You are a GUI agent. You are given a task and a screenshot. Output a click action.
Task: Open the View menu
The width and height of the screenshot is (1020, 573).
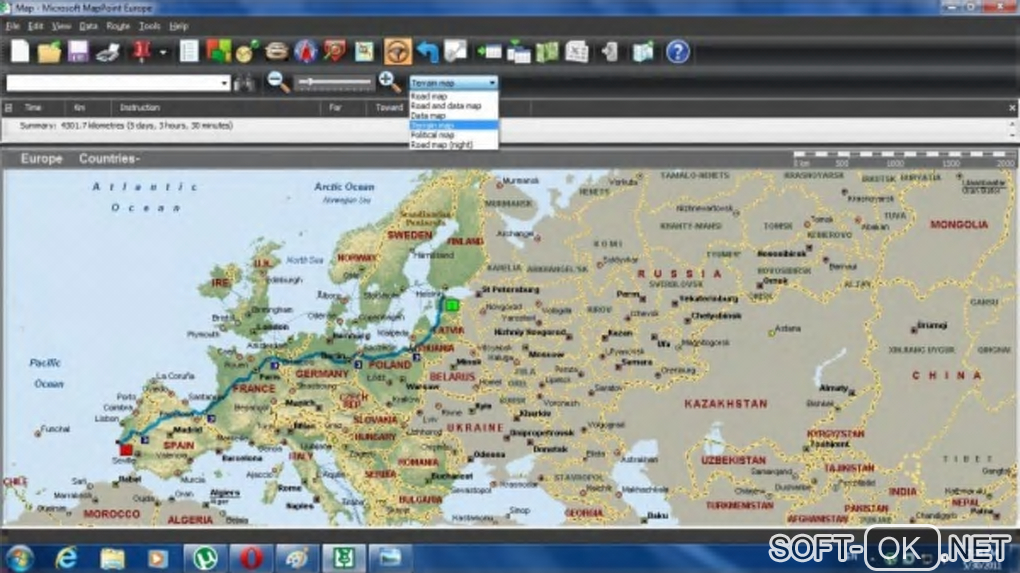click(x=61, y=26)
